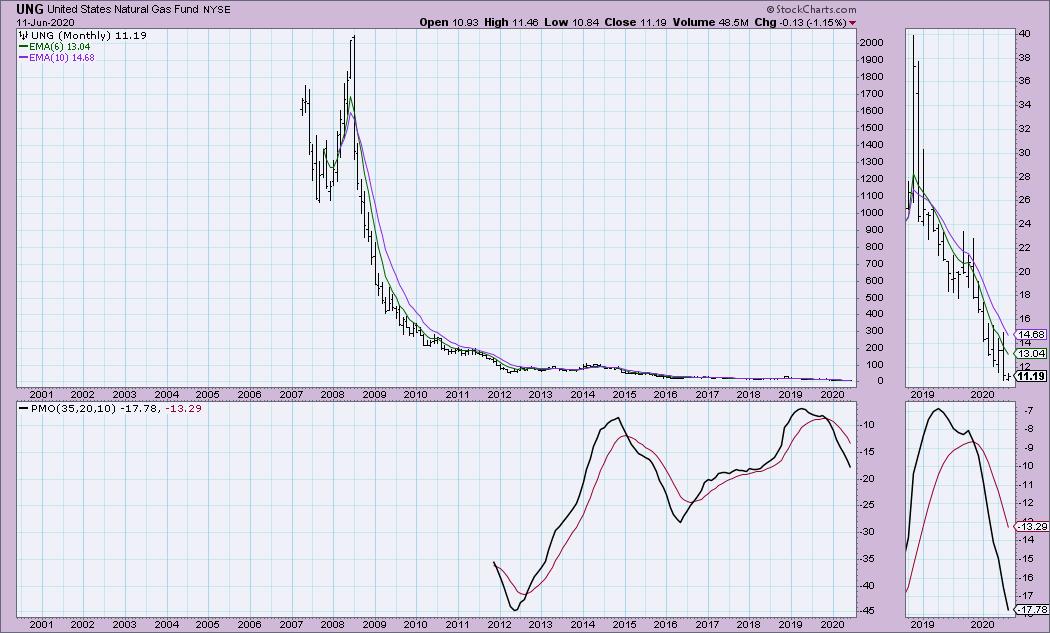The height and width of the screenshot is (633, 1050).
Task: Click the green EMA(6) legend line marker
Action: coord(23,47)
